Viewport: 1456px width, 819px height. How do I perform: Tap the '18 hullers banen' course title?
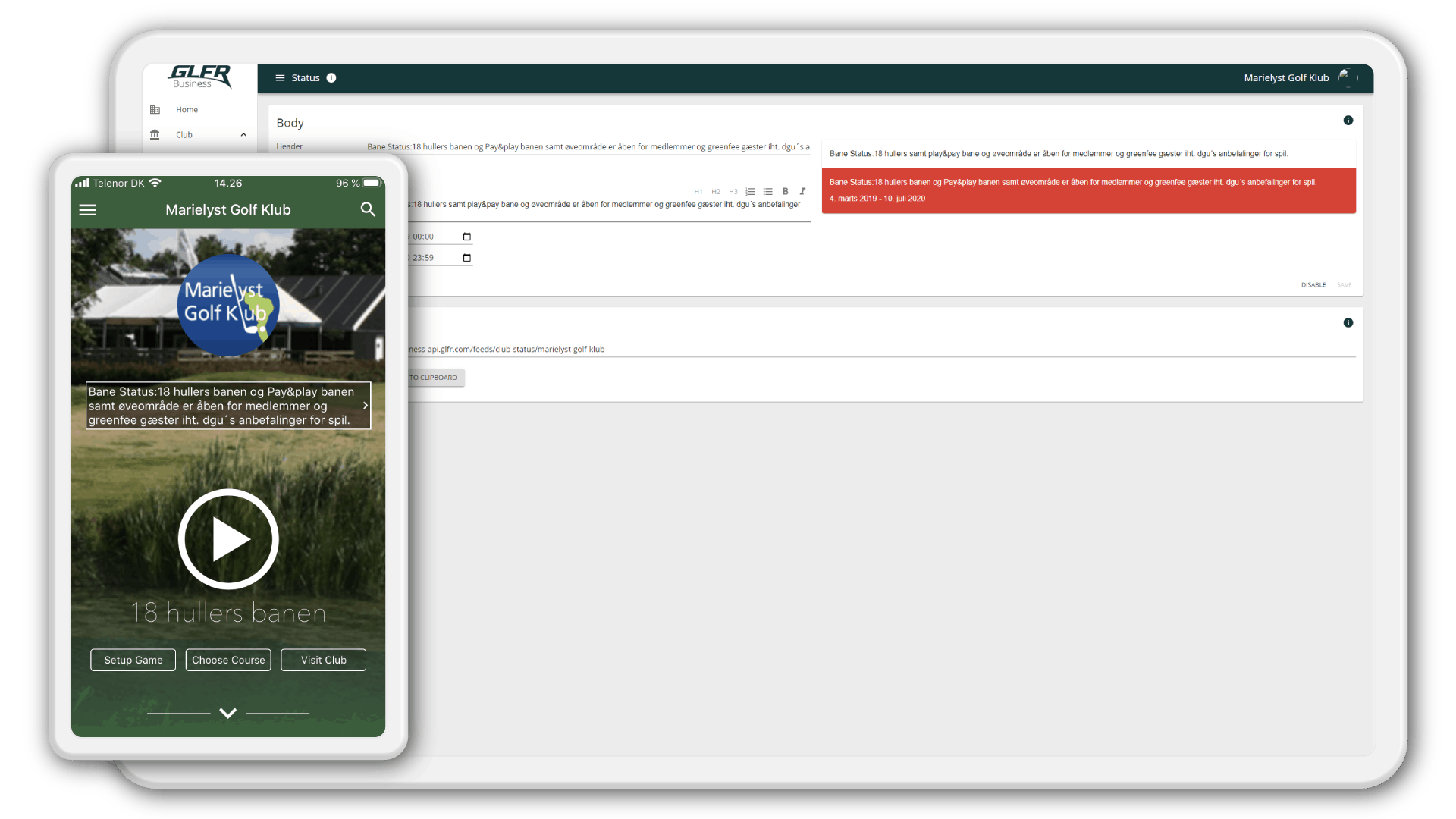pos(228,613)
